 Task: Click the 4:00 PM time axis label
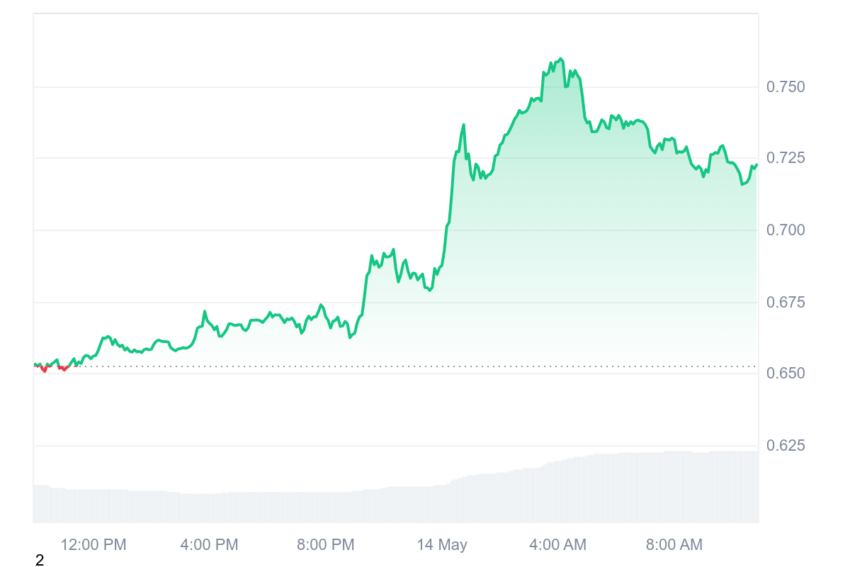click(209, 544)
